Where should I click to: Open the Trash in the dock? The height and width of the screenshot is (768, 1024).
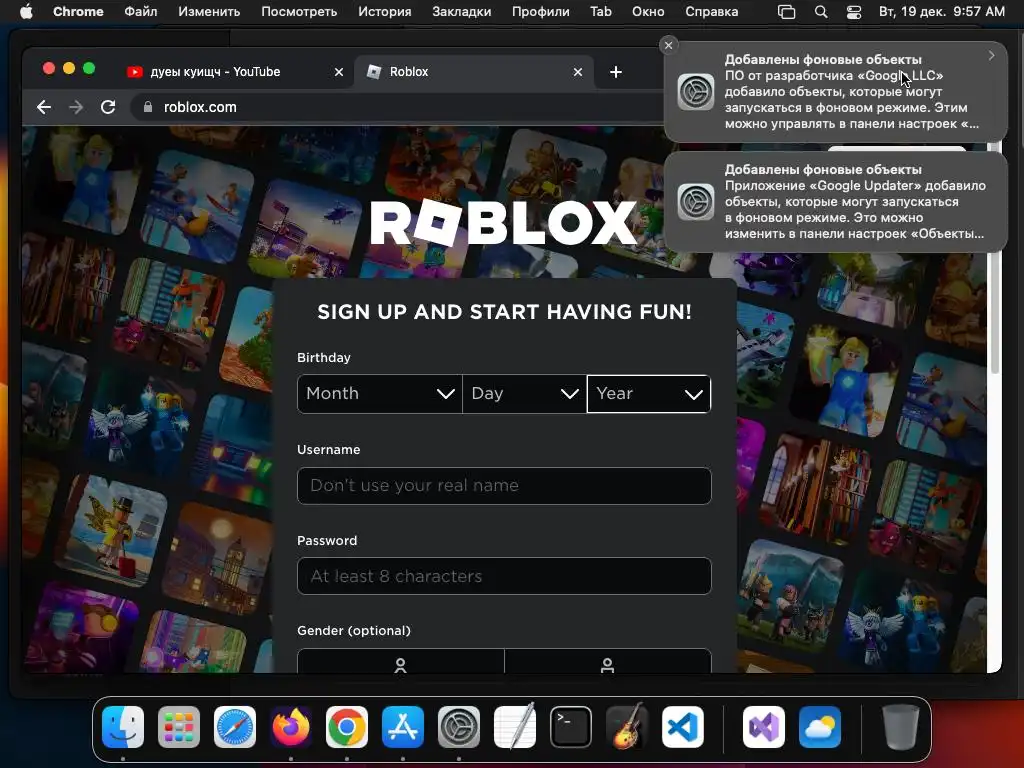point(901,727)
